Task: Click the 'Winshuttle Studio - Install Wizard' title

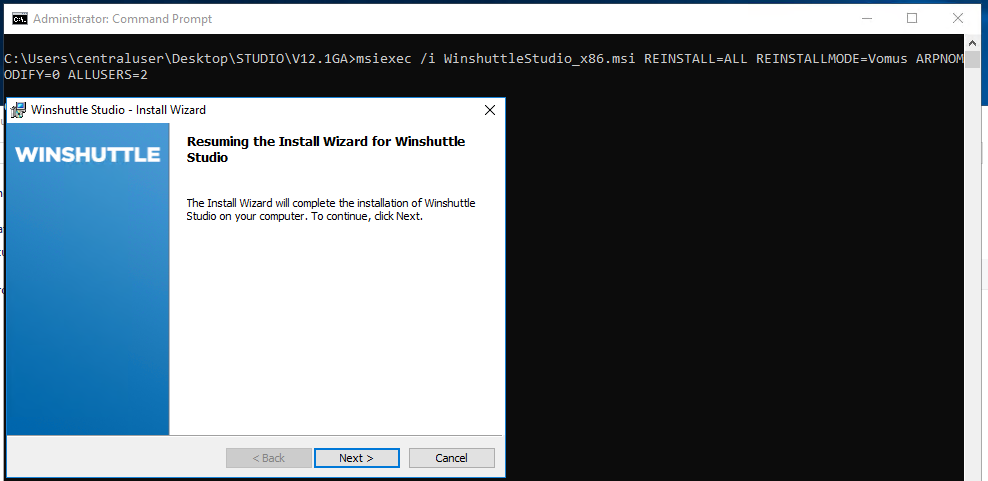Action: click(118, 110)
